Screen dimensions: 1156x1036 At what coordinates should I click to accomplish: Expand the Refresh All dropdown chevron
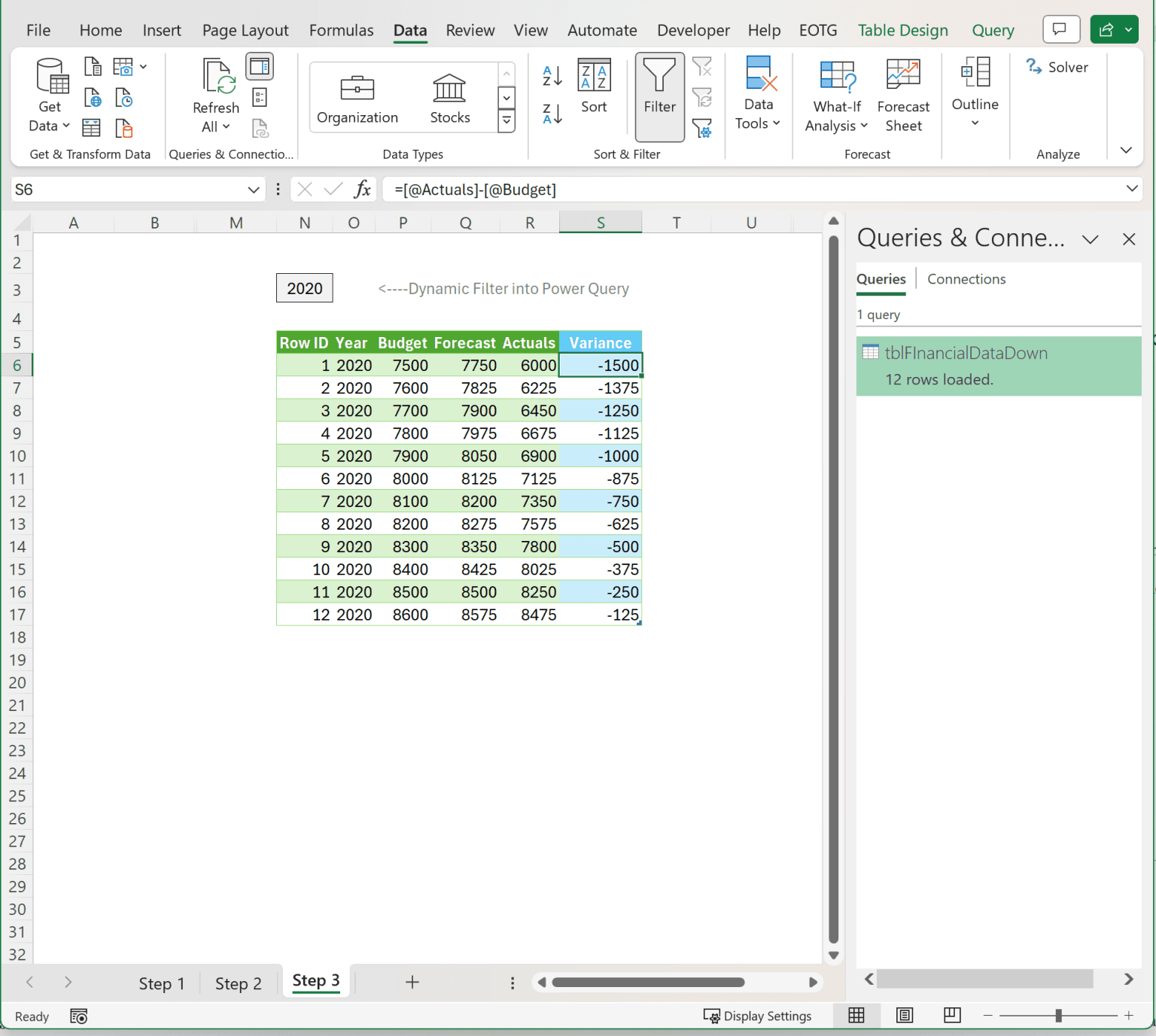227,126
